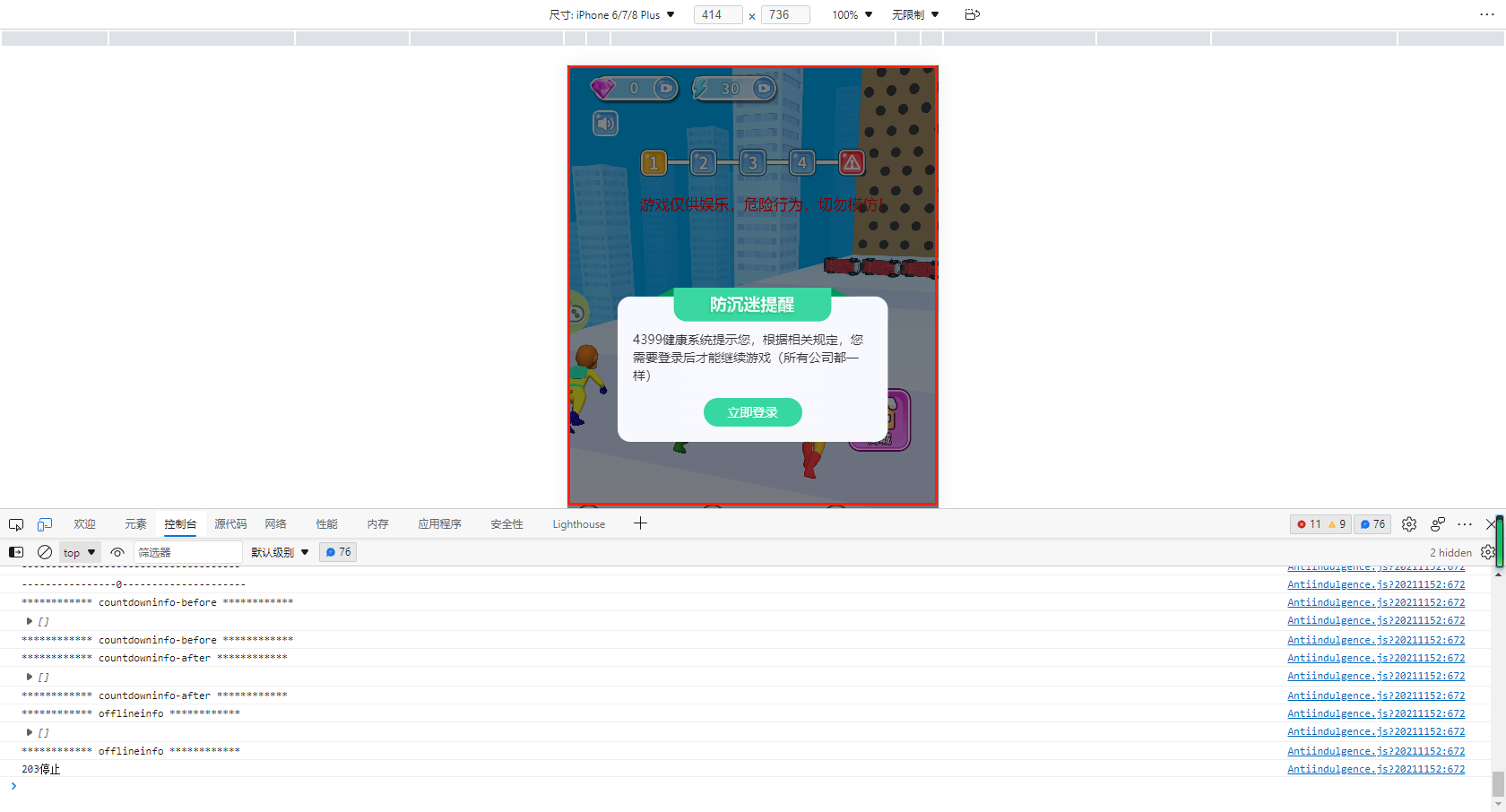
Task: Rotate the device with the rotate icon
Action: click(x=972, y=14)
